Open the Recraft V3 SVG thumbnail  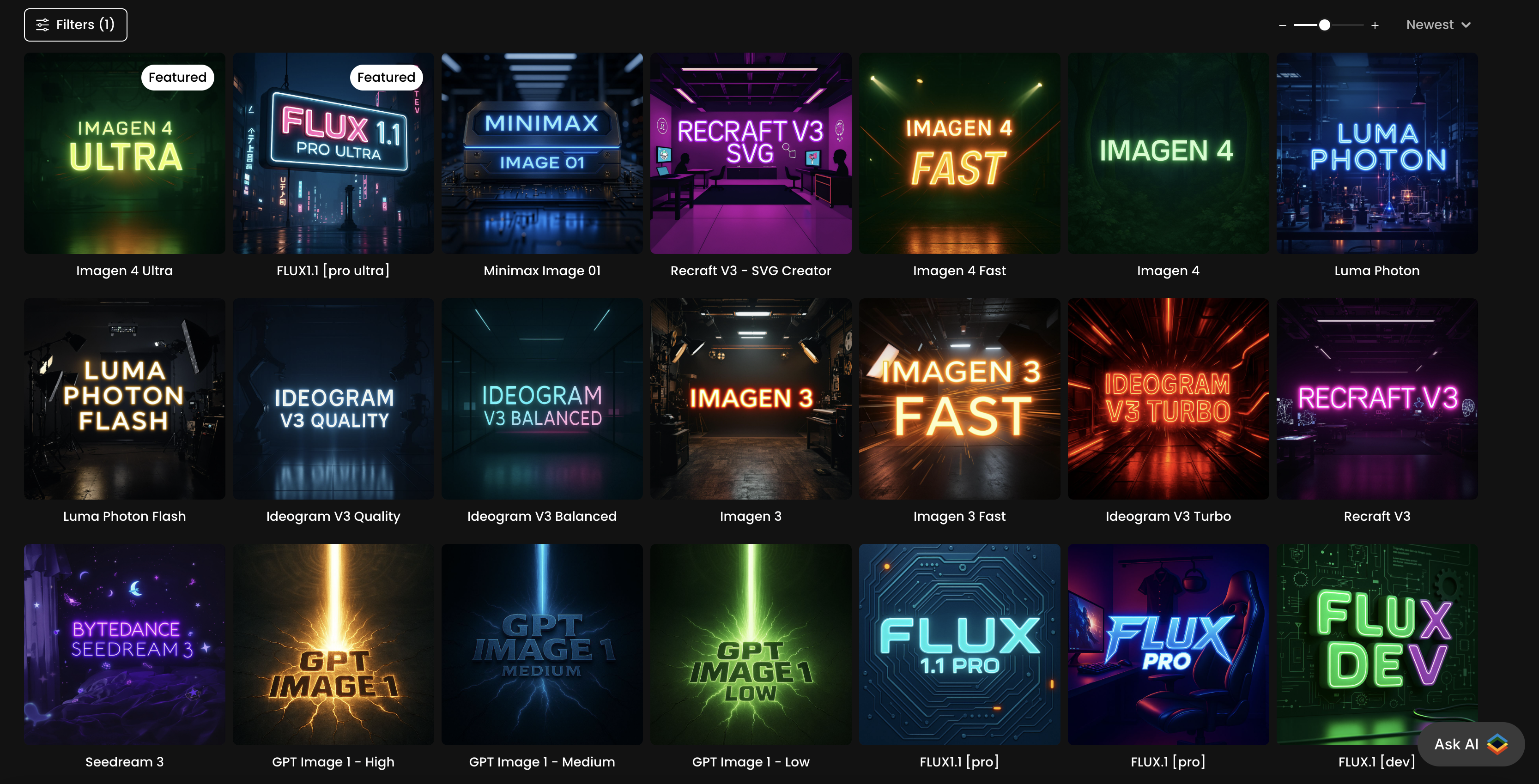coord(751,153)
